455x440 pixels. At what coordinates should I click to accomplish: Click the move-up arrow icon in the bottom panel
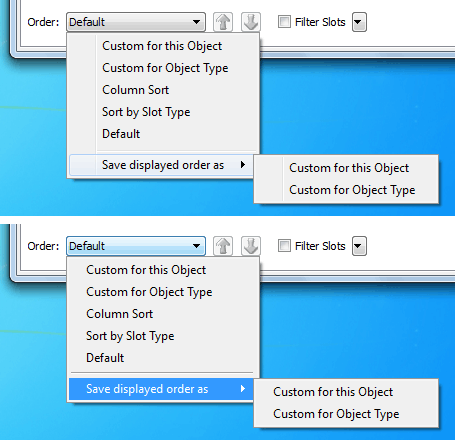[x=223, y=246]
